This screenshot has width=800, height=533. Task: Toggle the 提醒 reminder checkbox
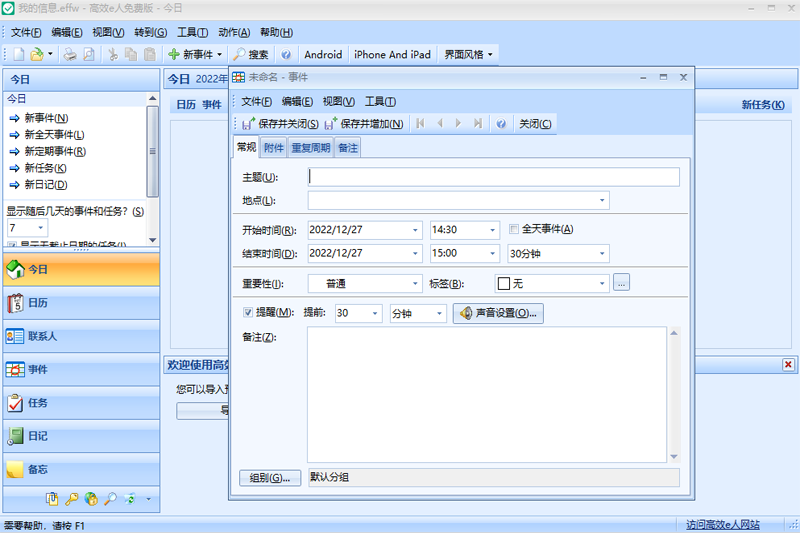point(248,312)
